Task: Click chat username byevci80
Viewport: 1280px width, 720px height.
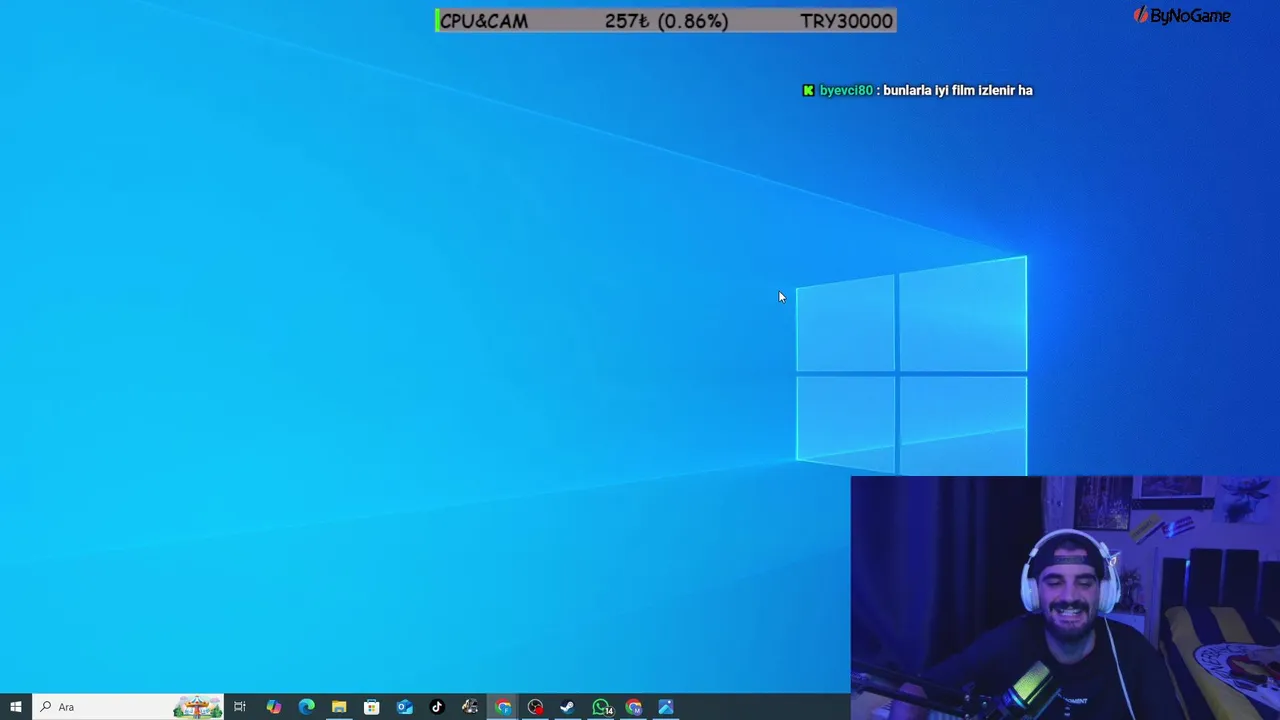Action: point(846,90)
